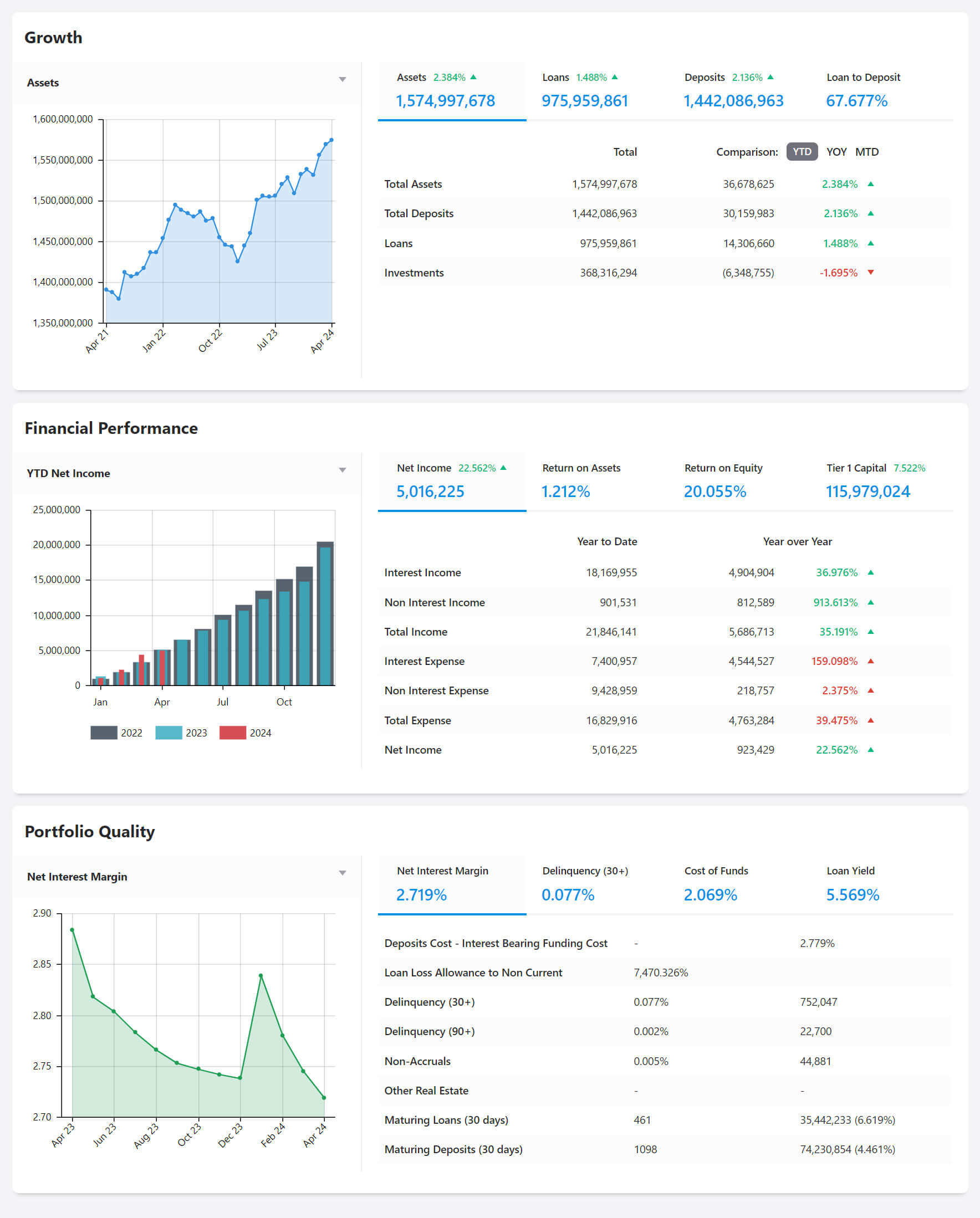Select the YTD comparison option
Screen dimensions: 980x1218
point(802,152)
